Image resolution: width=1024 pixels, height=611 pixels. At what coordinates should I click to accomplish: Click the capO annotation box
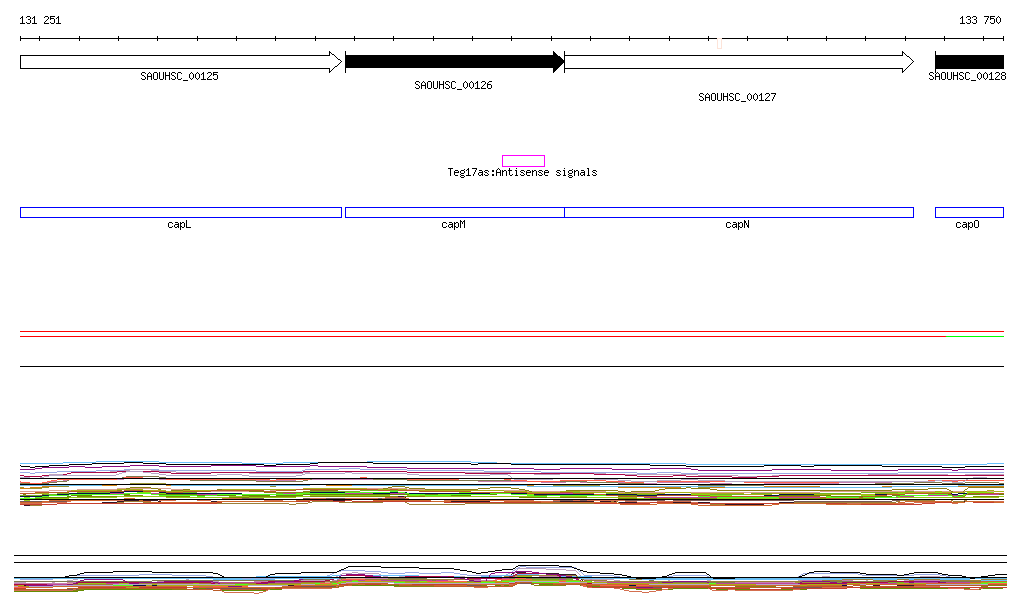(968, 212)
